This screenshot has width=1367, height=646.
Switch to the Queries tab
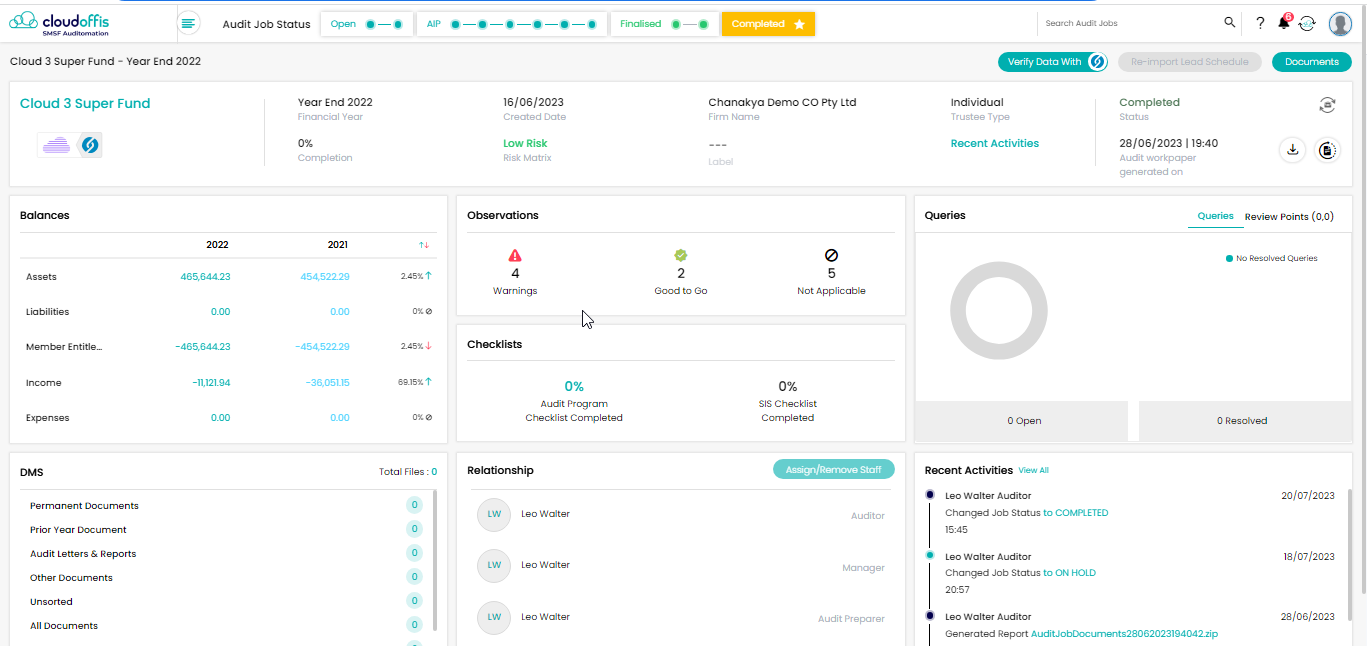tap(1215, 216)
